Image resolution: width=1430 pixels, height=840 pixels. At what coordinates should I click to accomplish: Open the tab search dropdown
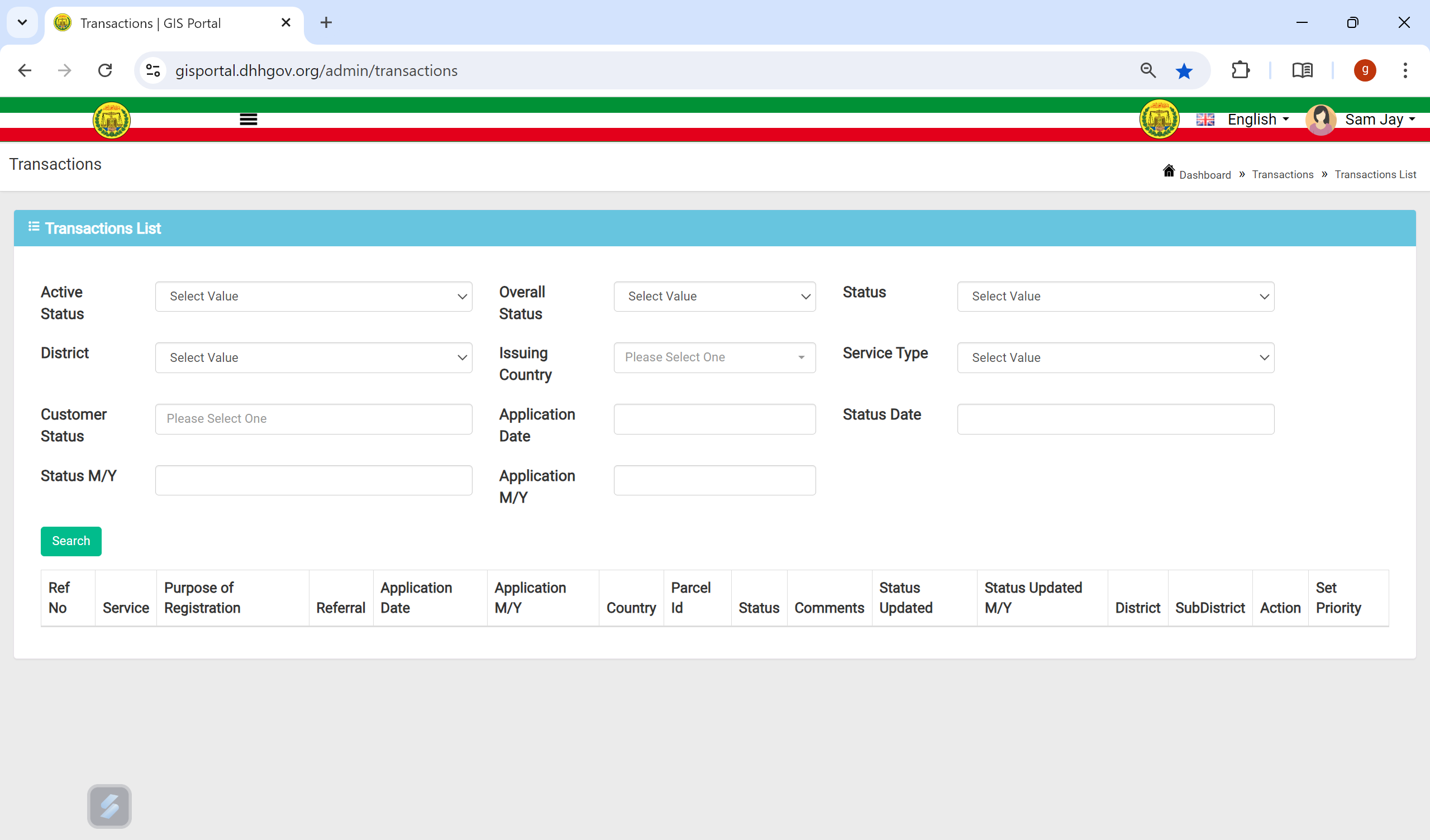(22, 23)
